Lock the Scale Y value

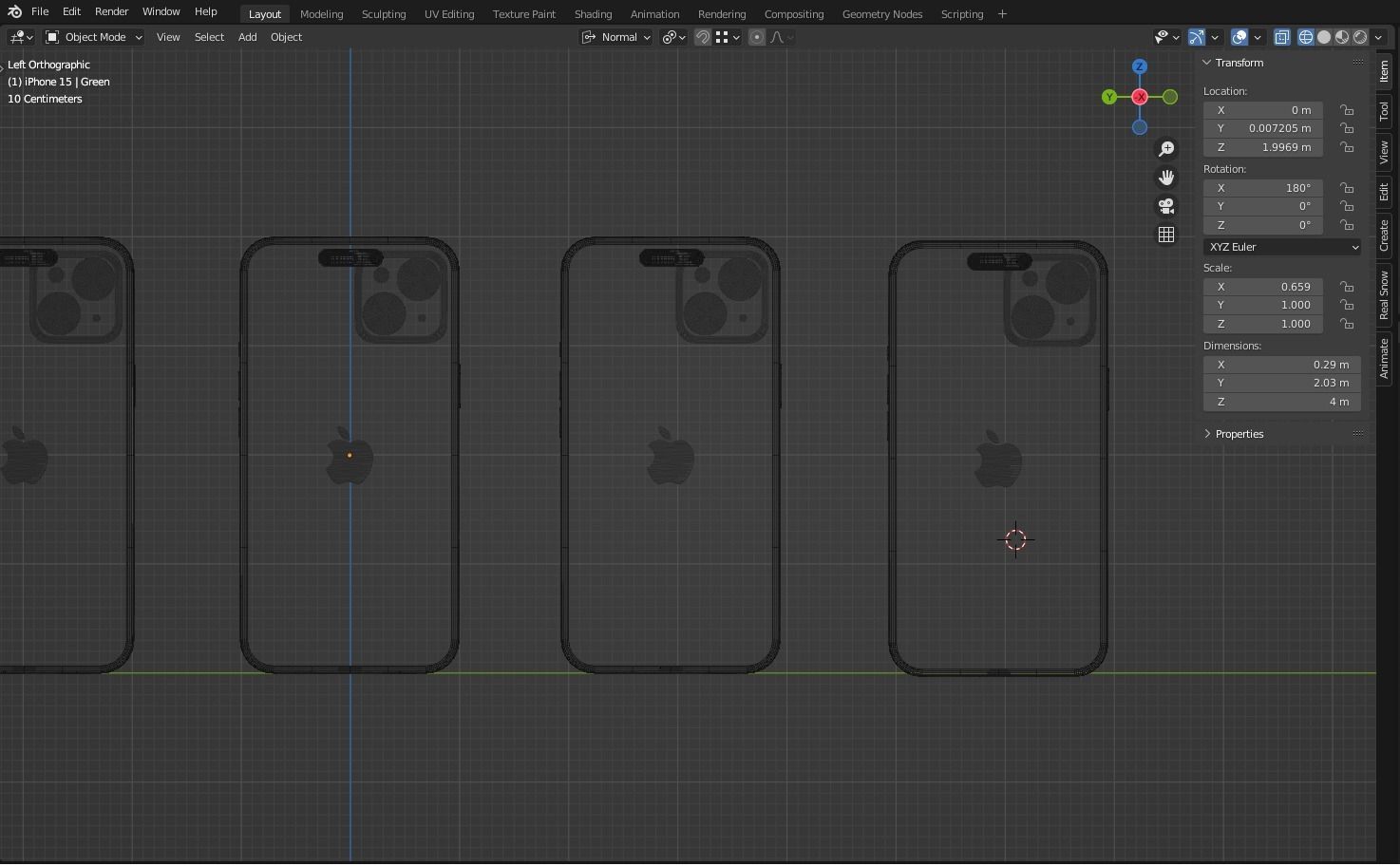pyautogui.click(x=1347, y=305)
